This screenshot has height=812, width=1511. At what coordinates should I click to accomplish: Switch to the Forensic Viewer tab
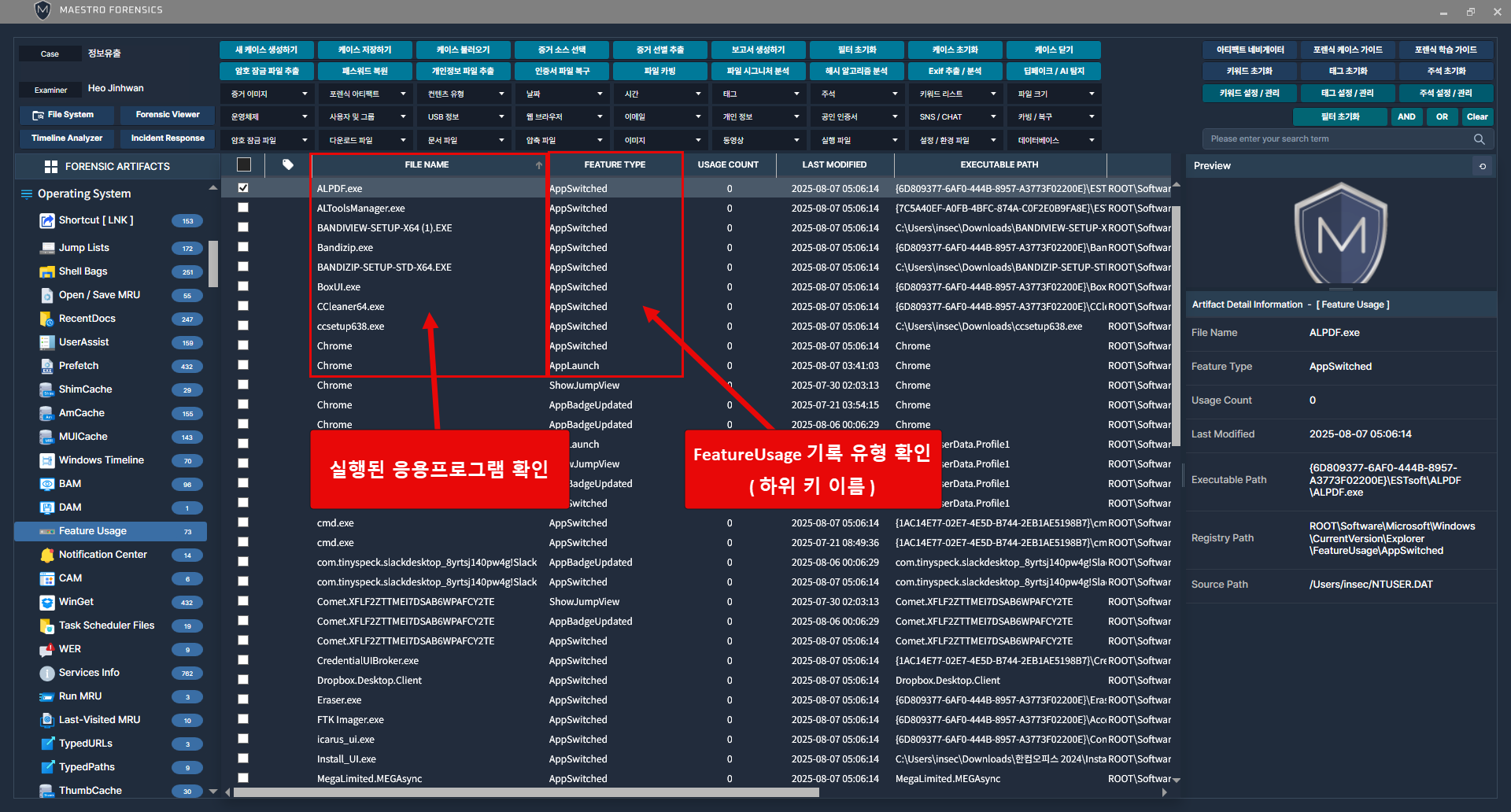(x=167, y=115)
